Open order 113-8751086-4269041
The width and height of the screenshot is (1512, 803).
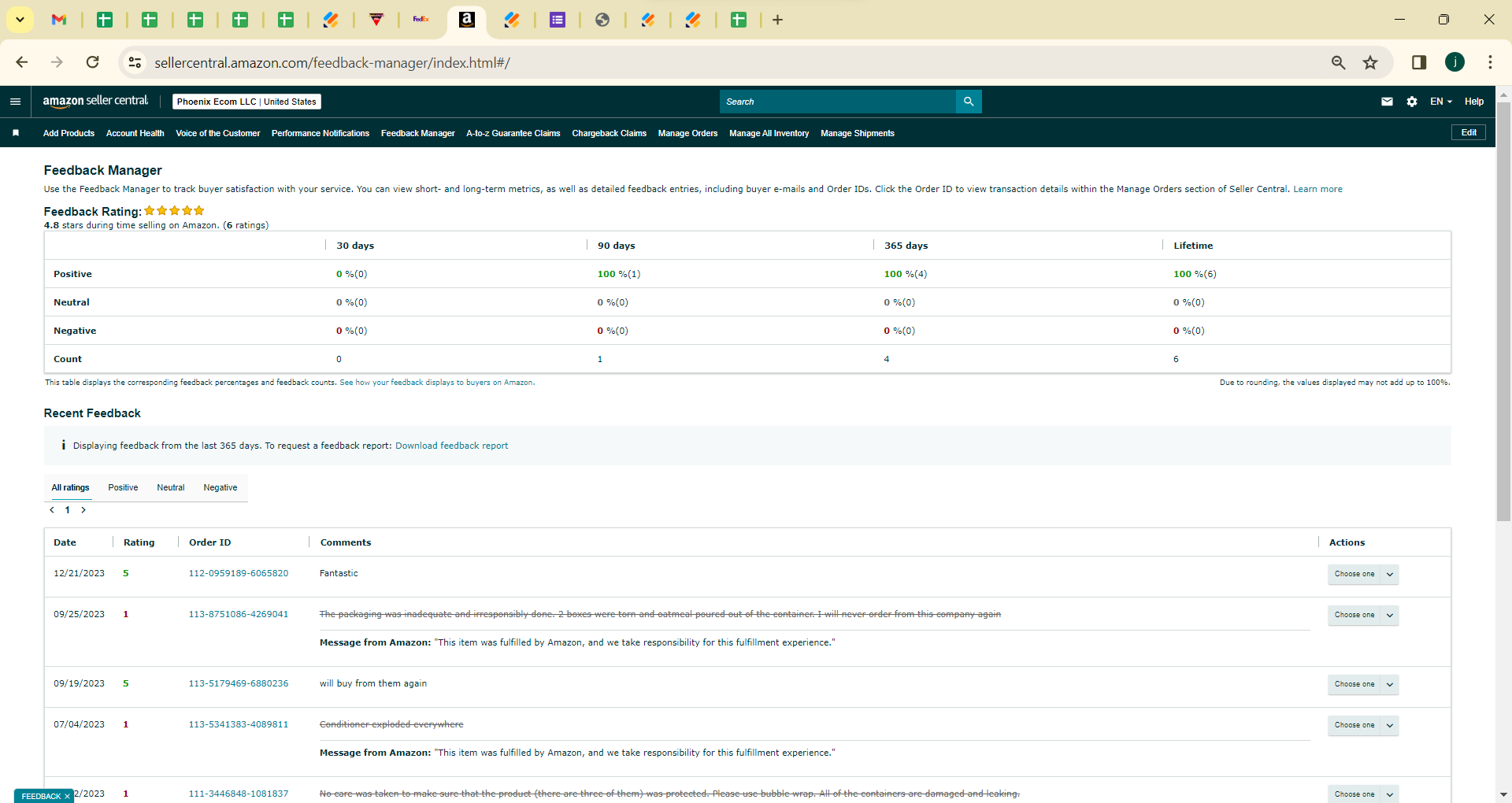coord(239,614)
